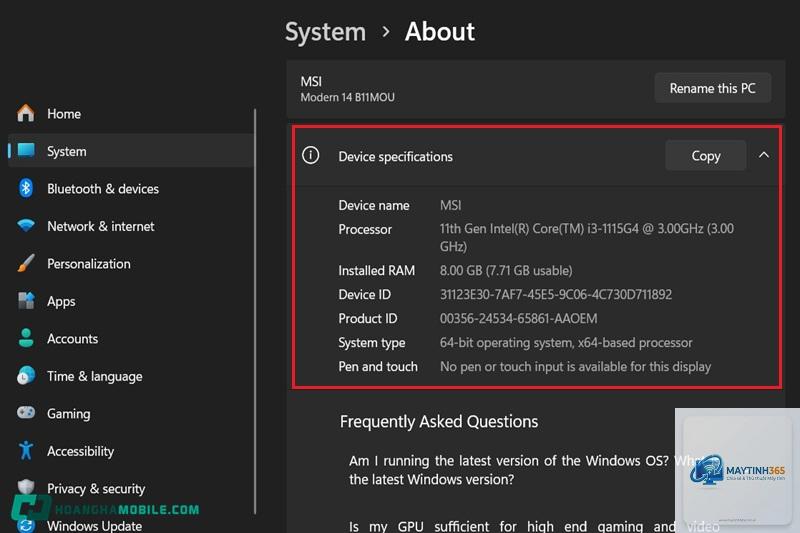800x533 pixels.
Task: Click the Frequently Asked Questions heading
Action: tap(439, 422)
